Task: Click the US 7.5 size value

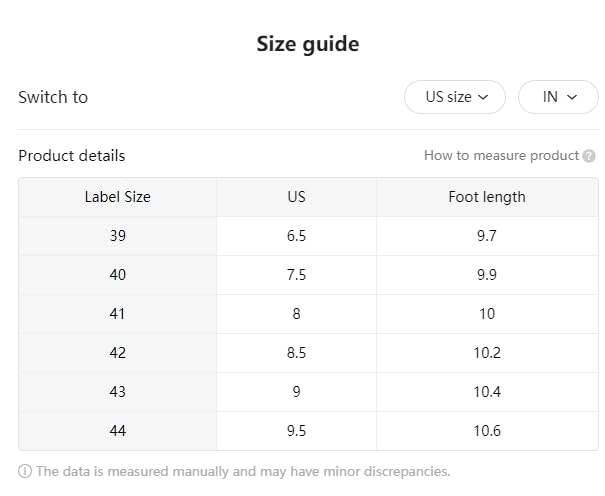Action: coord(296,275)
